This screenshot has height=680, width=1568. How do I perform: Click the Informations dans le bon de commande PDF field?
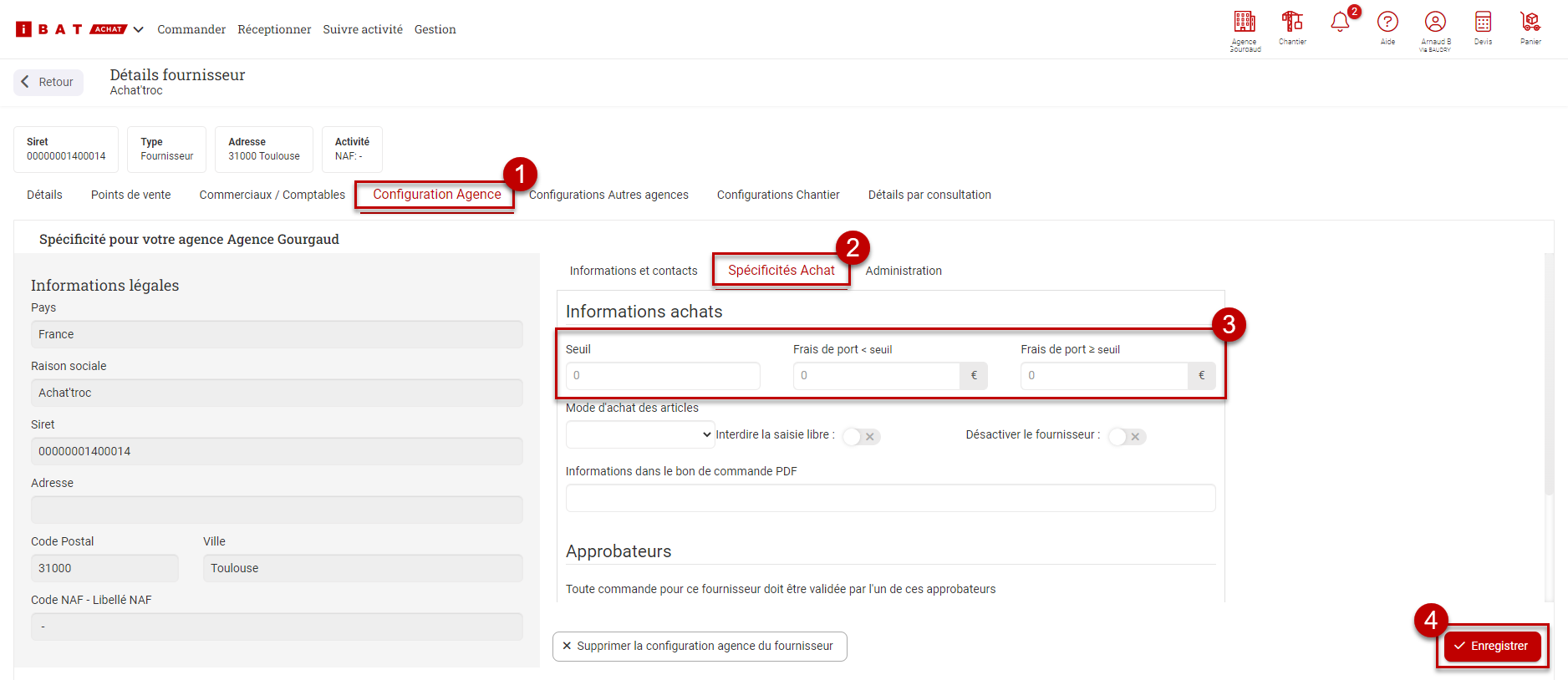click(x=890, y=498)
